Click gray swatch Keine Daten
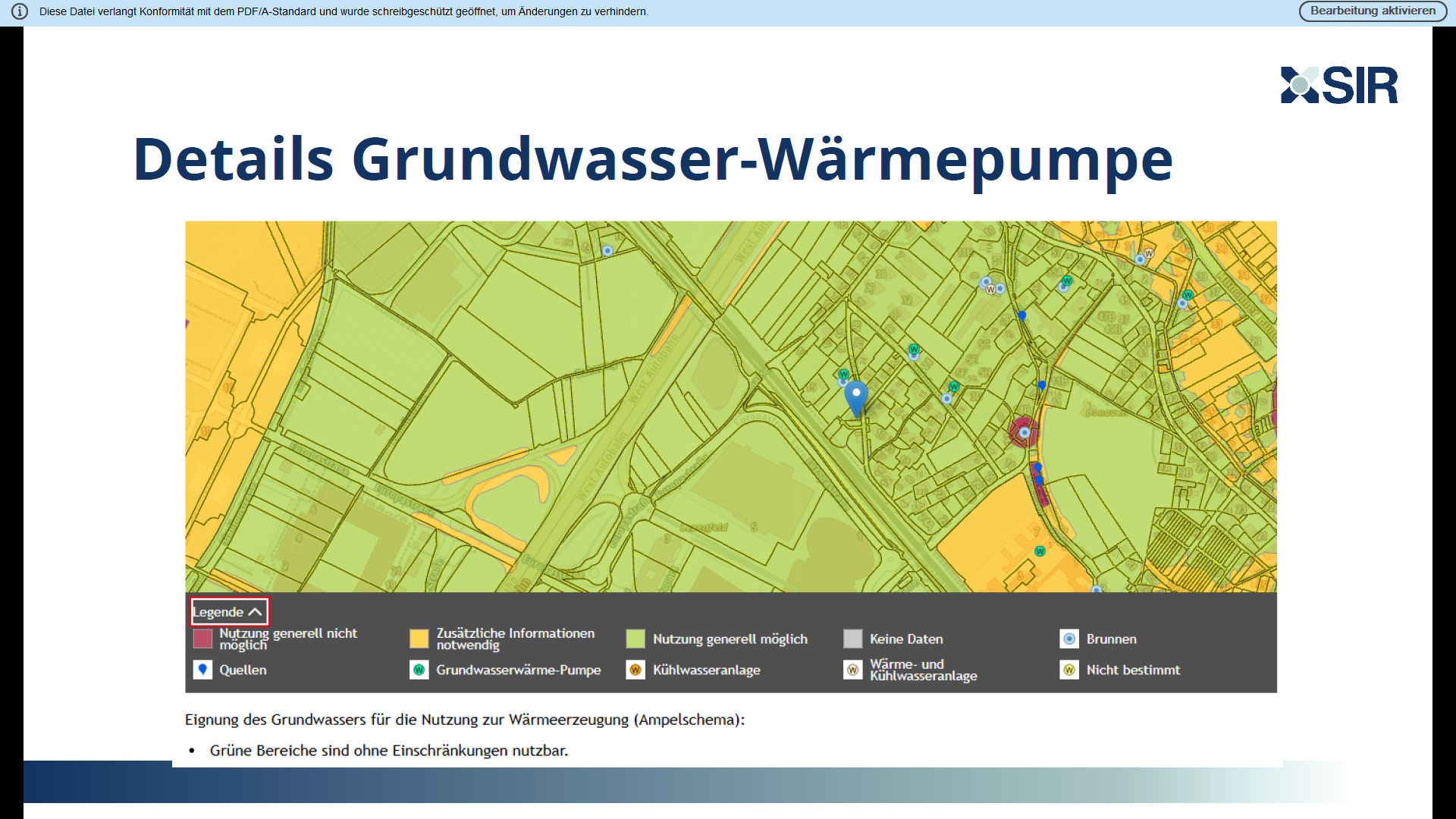This screenshot has width=1456, height=819. click(x=852, y=639)
